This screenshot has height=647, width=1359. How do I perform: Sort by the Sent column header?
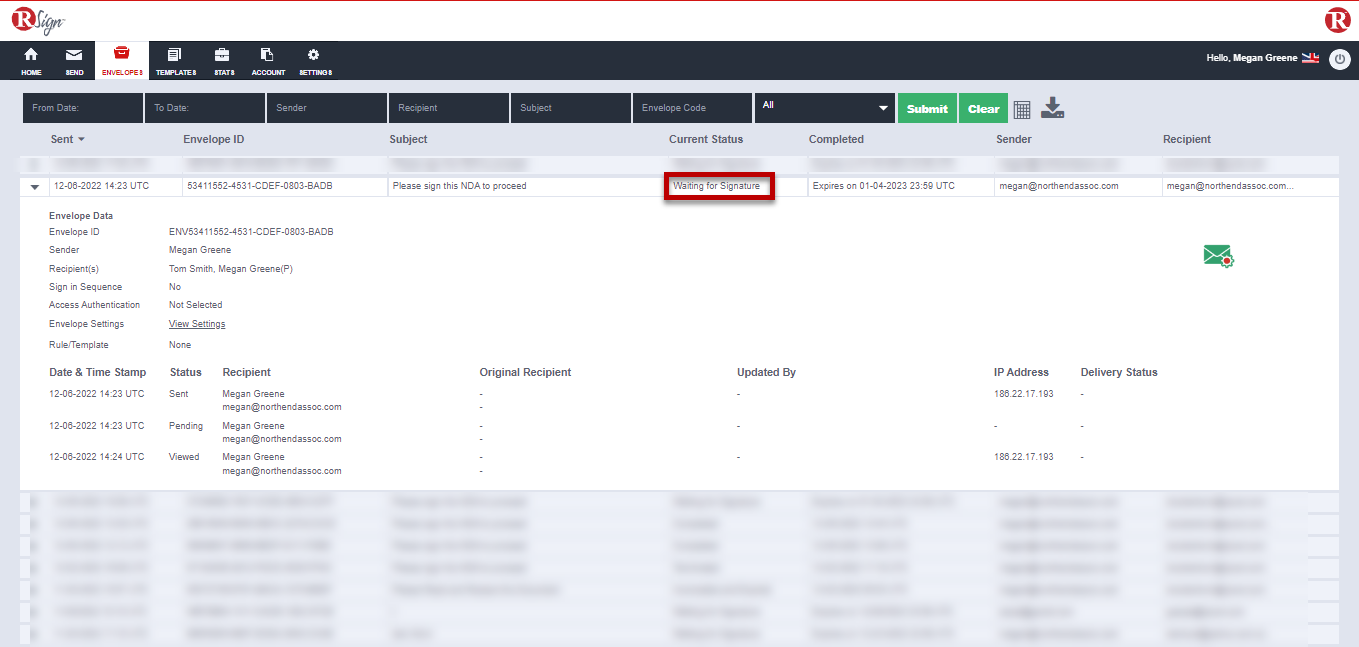pos(67,139)
